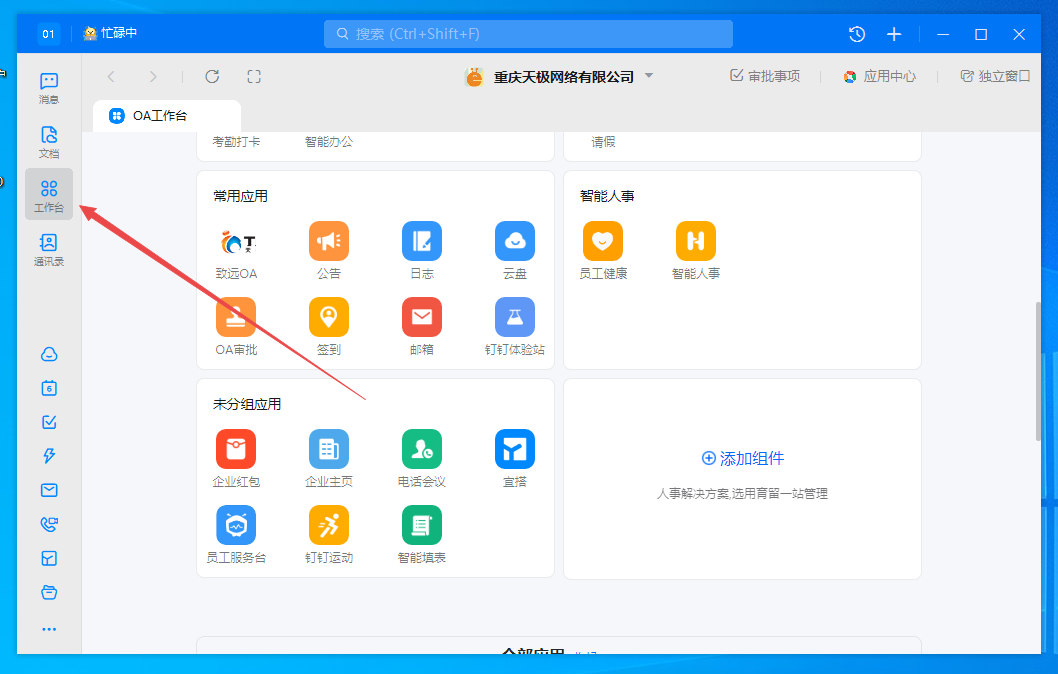Open 应用中心 from the top bar

click(879, 75)
